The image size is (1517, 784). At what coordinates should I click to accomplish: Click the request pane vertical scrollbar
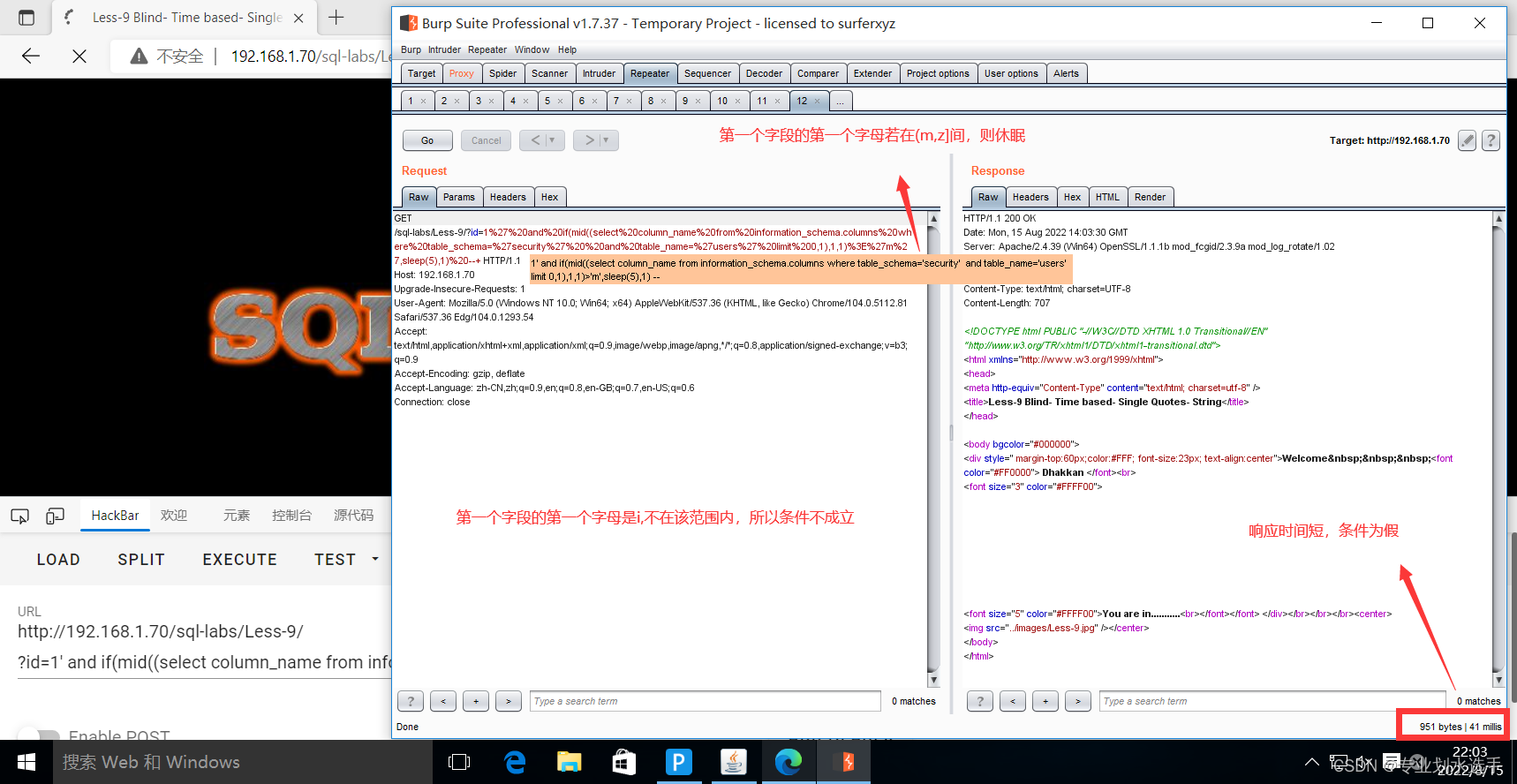coord(933,449)
